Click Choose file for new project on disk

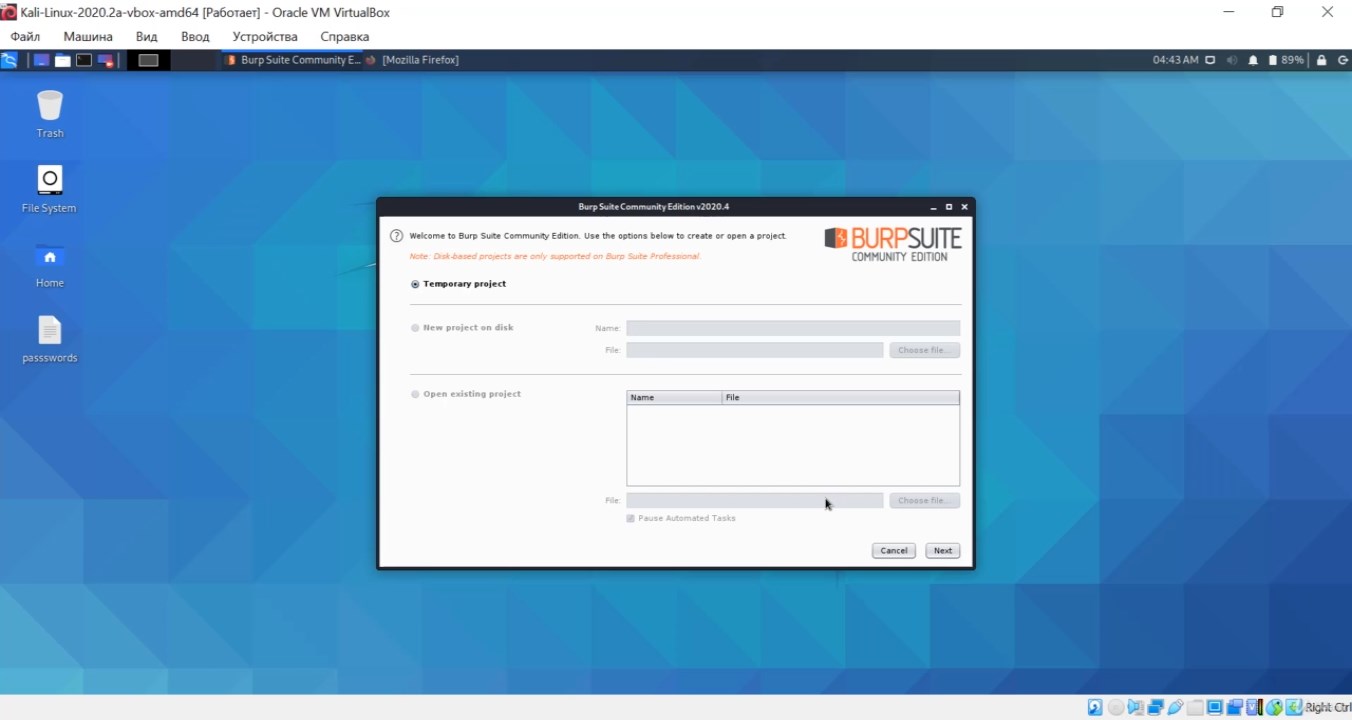pyautogui.click(x=924, y=350)
